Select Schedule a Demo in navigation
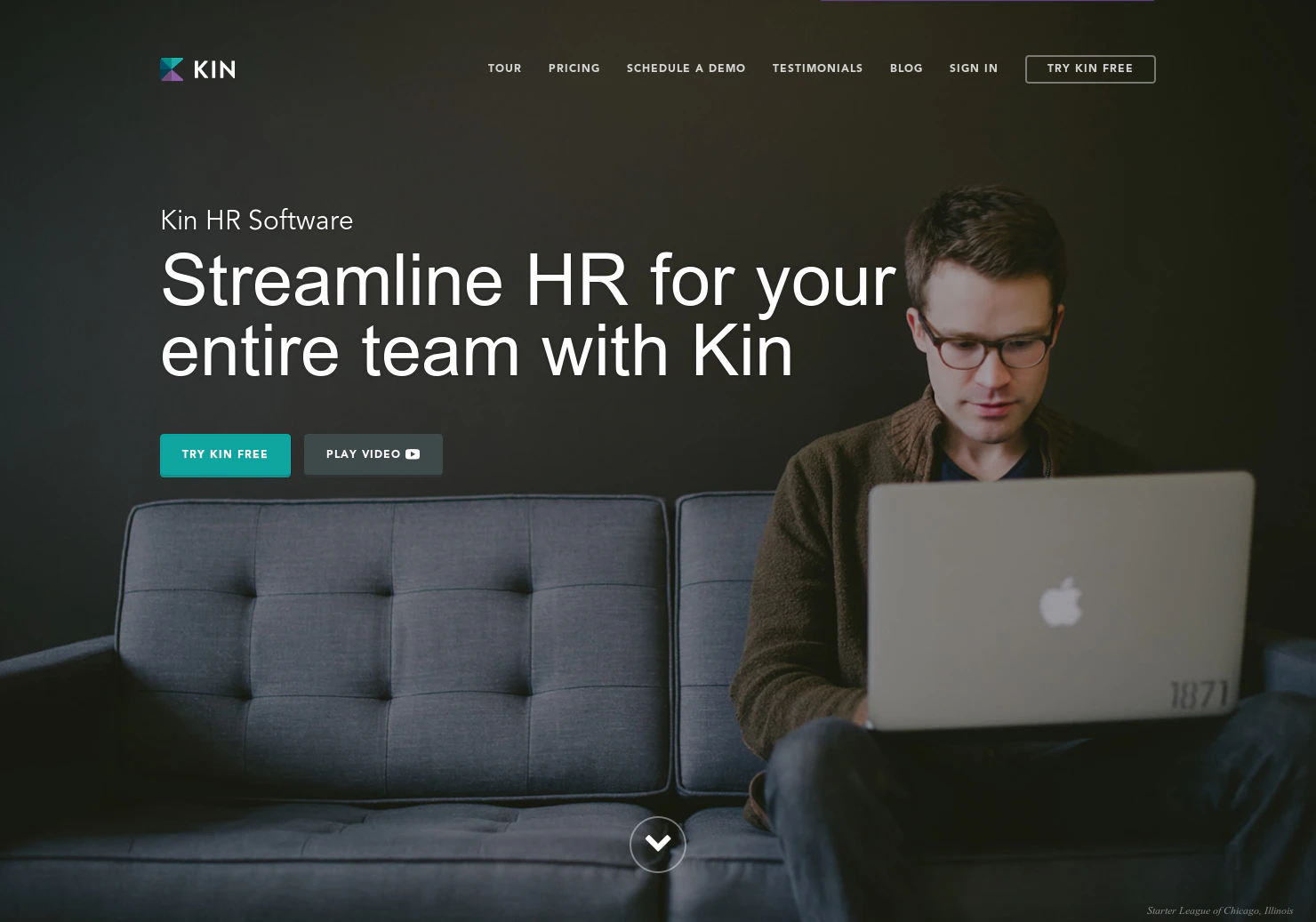Viewport: 1316px width, 922px height. click(x=686, y=68)
